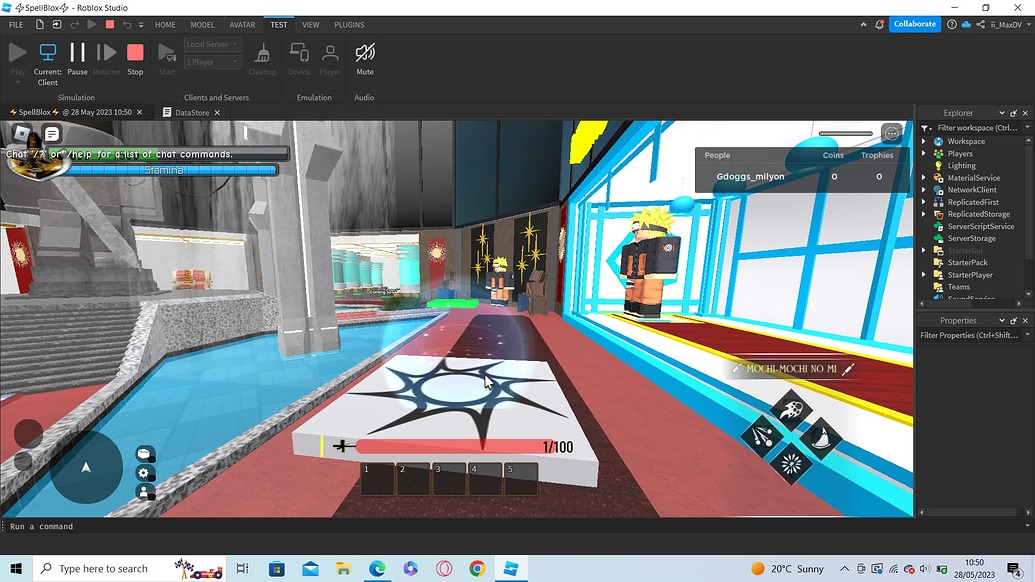Click the Filter Properties search field
Screen dimensions: 1035x582
pyautogui.click(x=969, y=335)
